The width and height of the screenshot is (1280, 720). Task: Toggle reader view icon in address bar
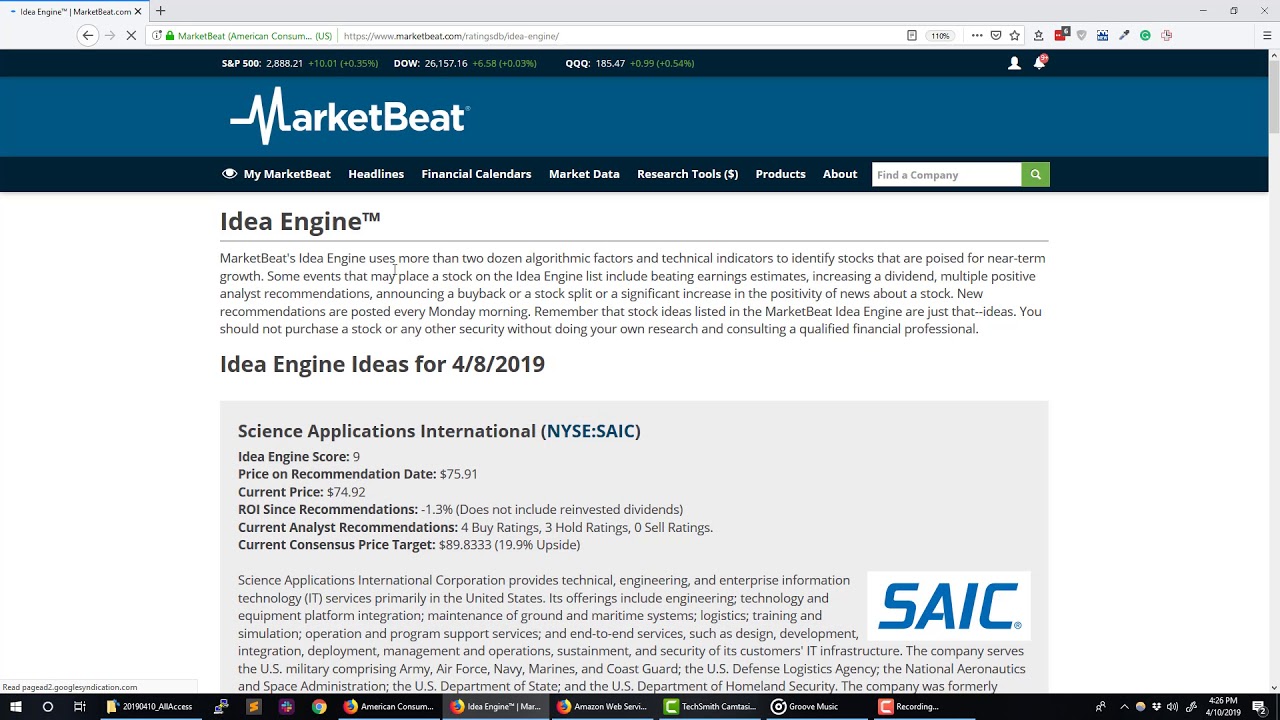point(912,35)
